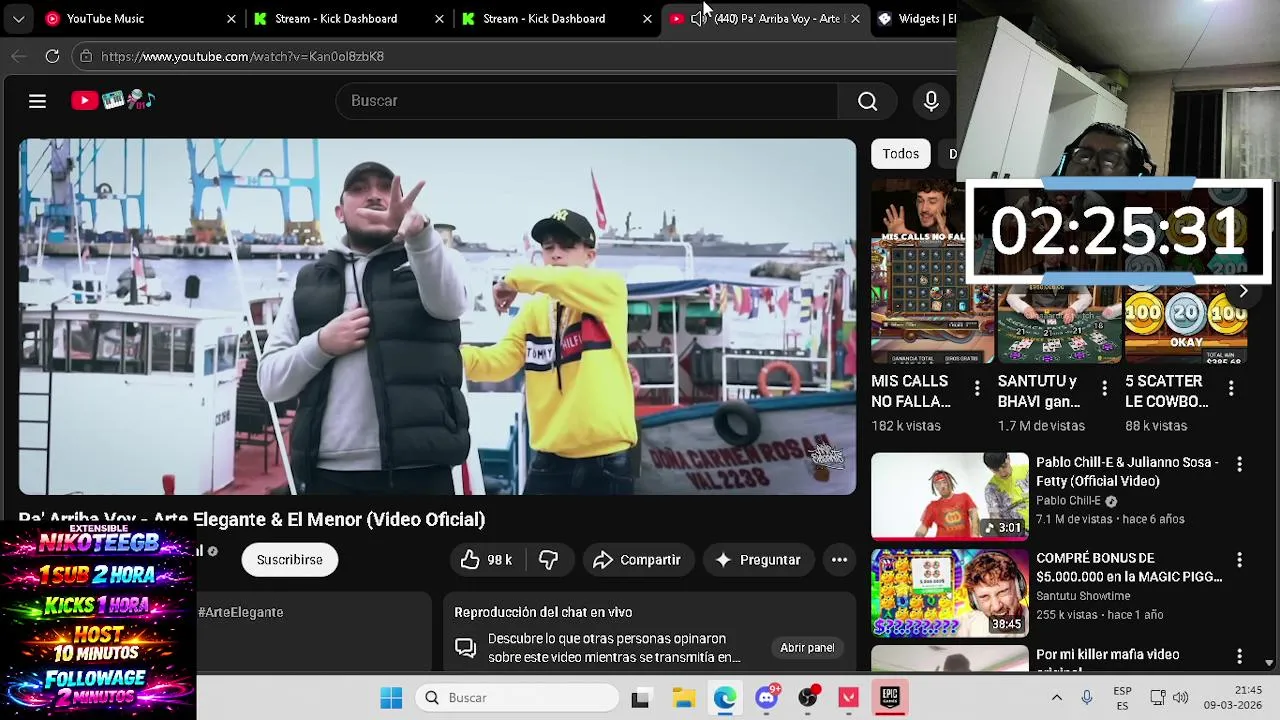Select the Todos filter chip

click(900, 154)
